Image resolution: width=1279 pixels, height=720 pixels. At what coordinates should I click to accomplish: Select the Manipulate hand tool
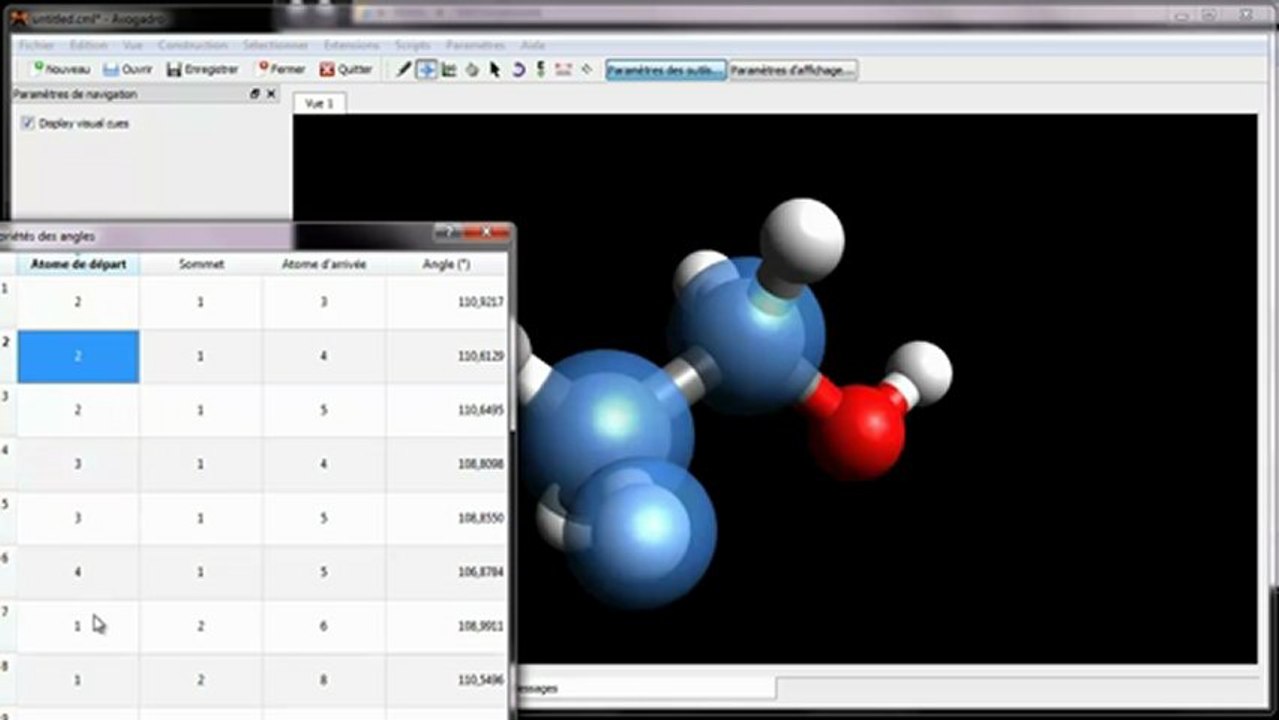pos(472,70)
